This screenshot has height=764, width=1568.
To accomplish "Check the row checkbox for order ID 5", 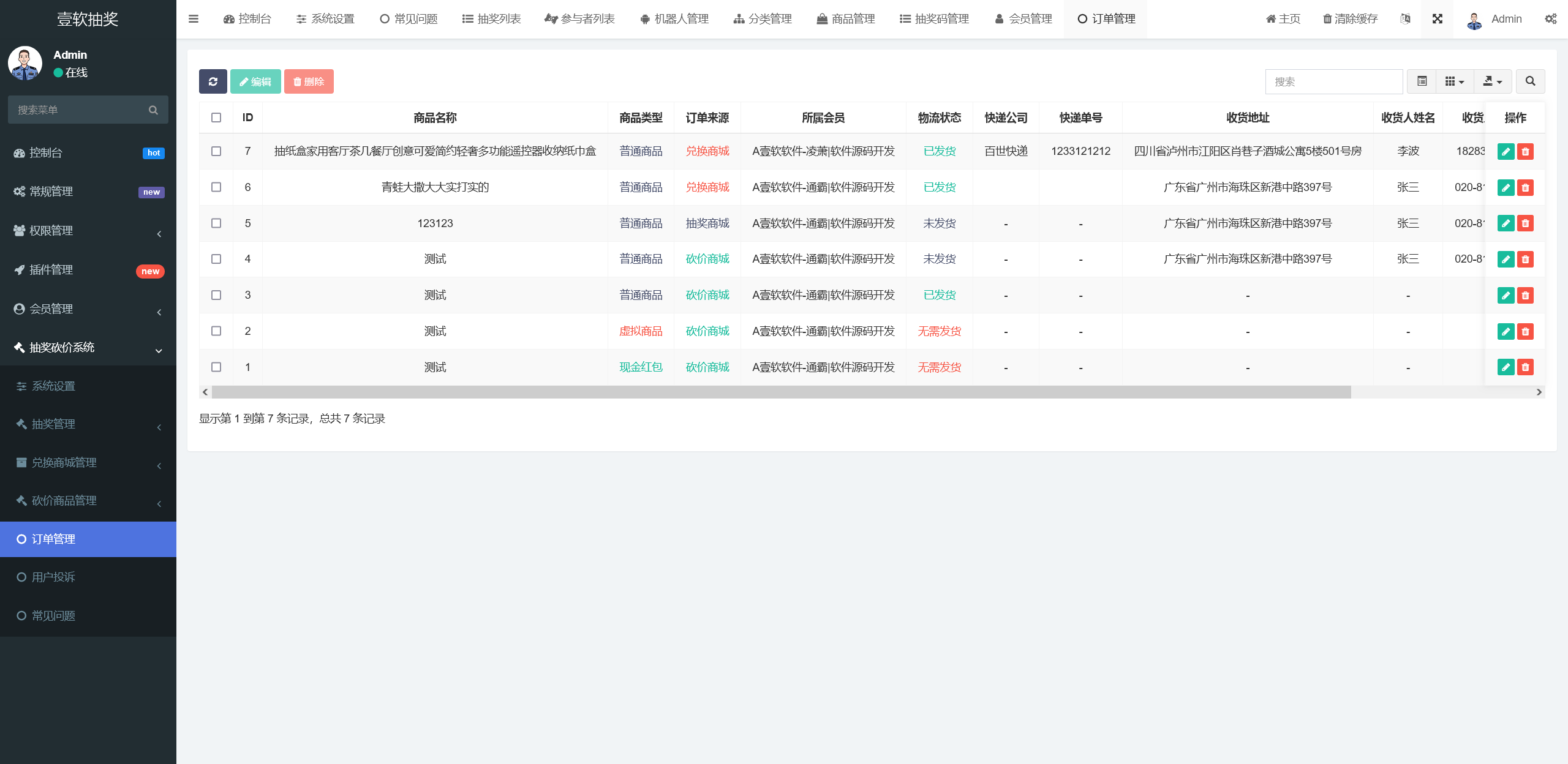I will 216,223.
